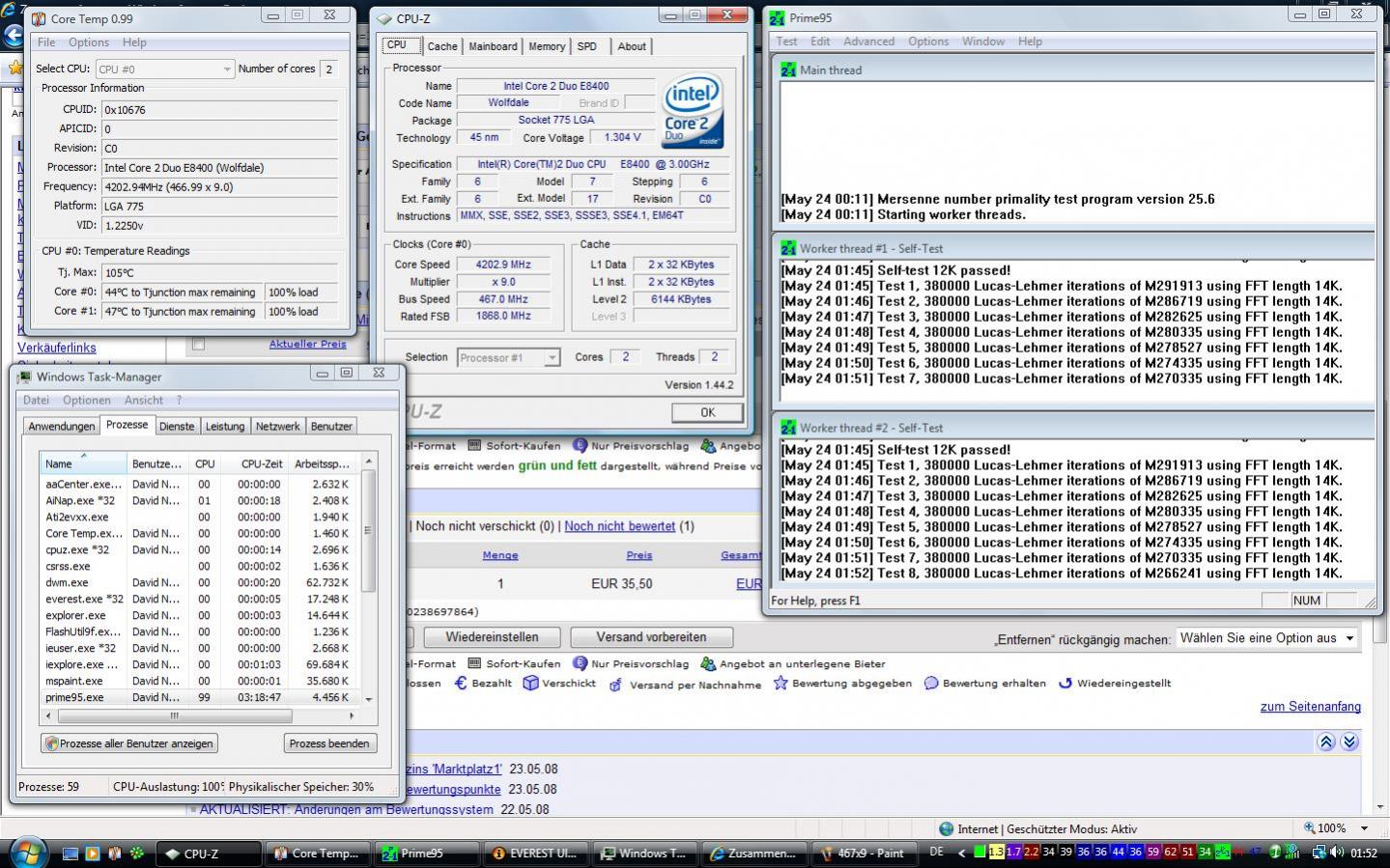Open the Test menu in Prime95
The height and width of the screenshot is (868, 1390).
[x=787, y=42]
